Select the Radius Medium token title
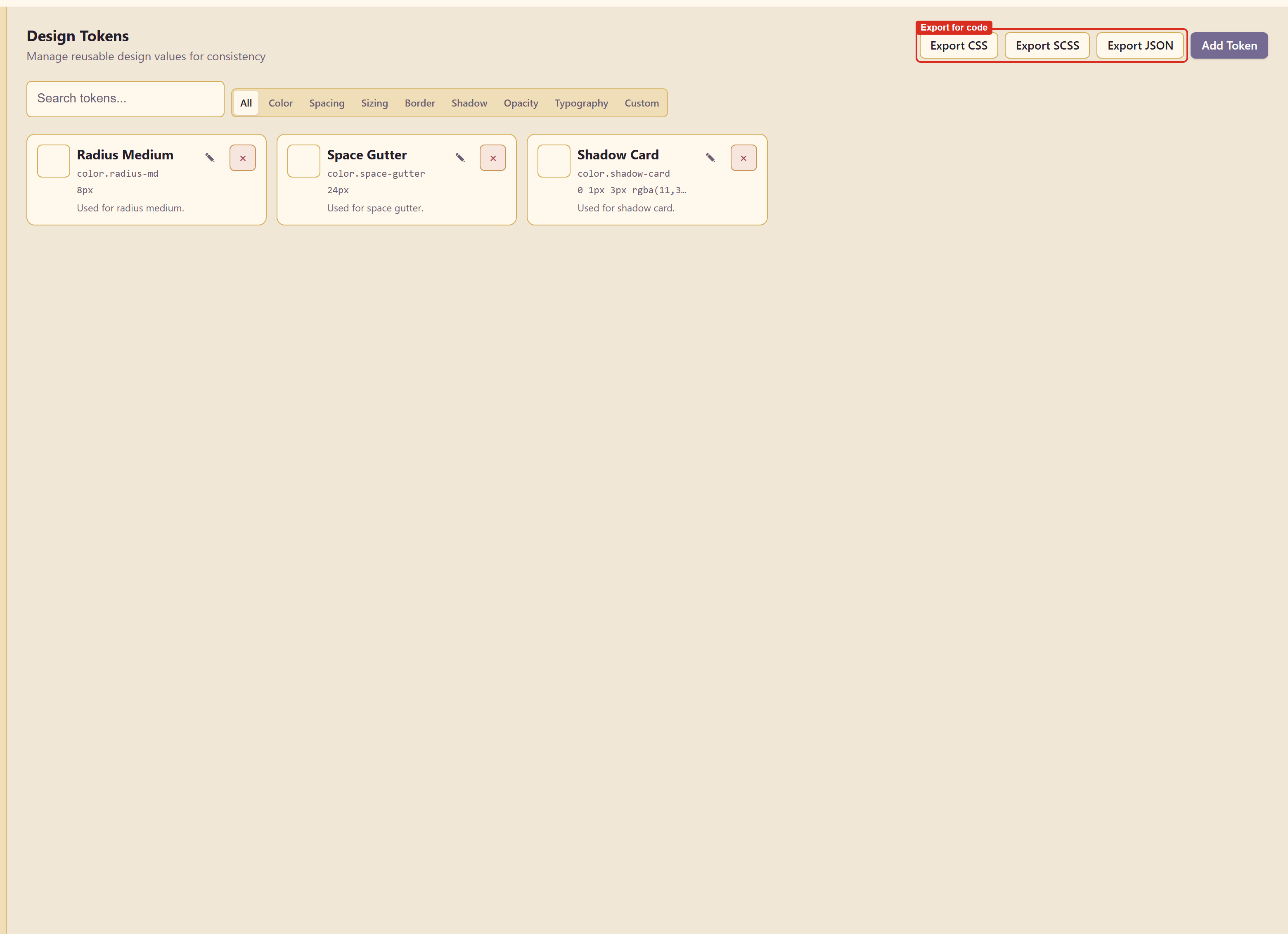The image size is (1288, 934). 125,154
